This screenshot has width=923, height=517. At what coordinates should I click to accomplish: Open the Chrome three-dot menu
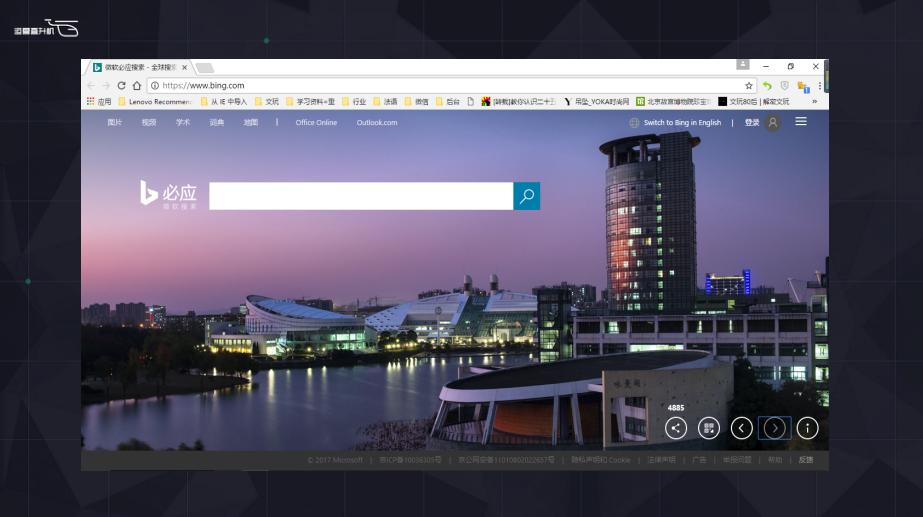point(819,85)
